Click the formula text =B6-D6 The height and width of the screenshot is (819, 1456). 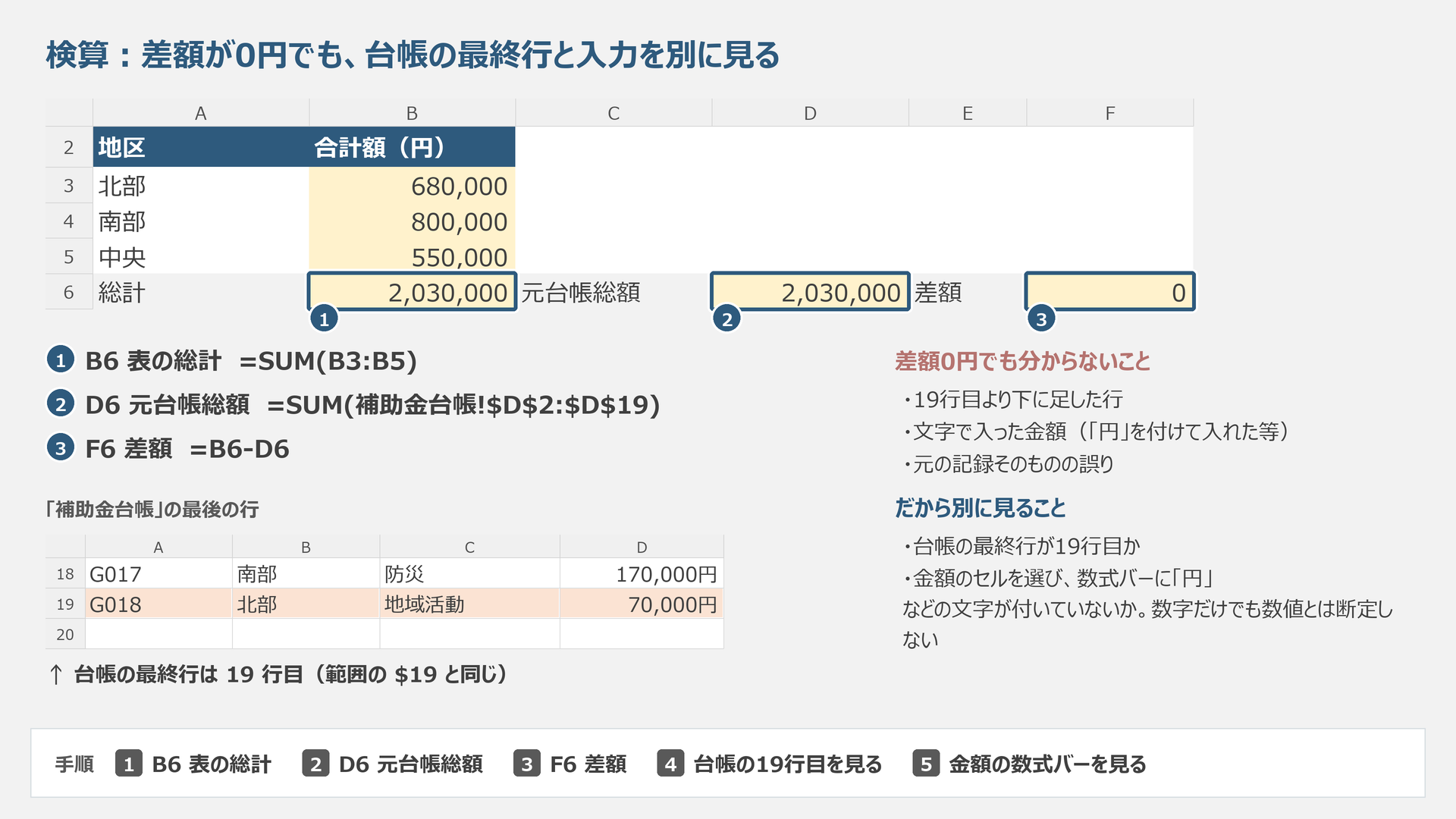[x=240, y=449]
